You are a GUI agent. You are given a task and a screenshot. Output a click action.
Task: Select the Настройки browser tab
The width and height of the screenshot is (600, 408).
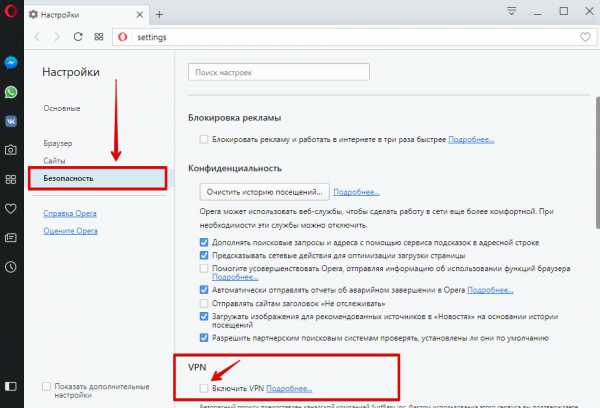pyautogui.click(x=86, y=15)
